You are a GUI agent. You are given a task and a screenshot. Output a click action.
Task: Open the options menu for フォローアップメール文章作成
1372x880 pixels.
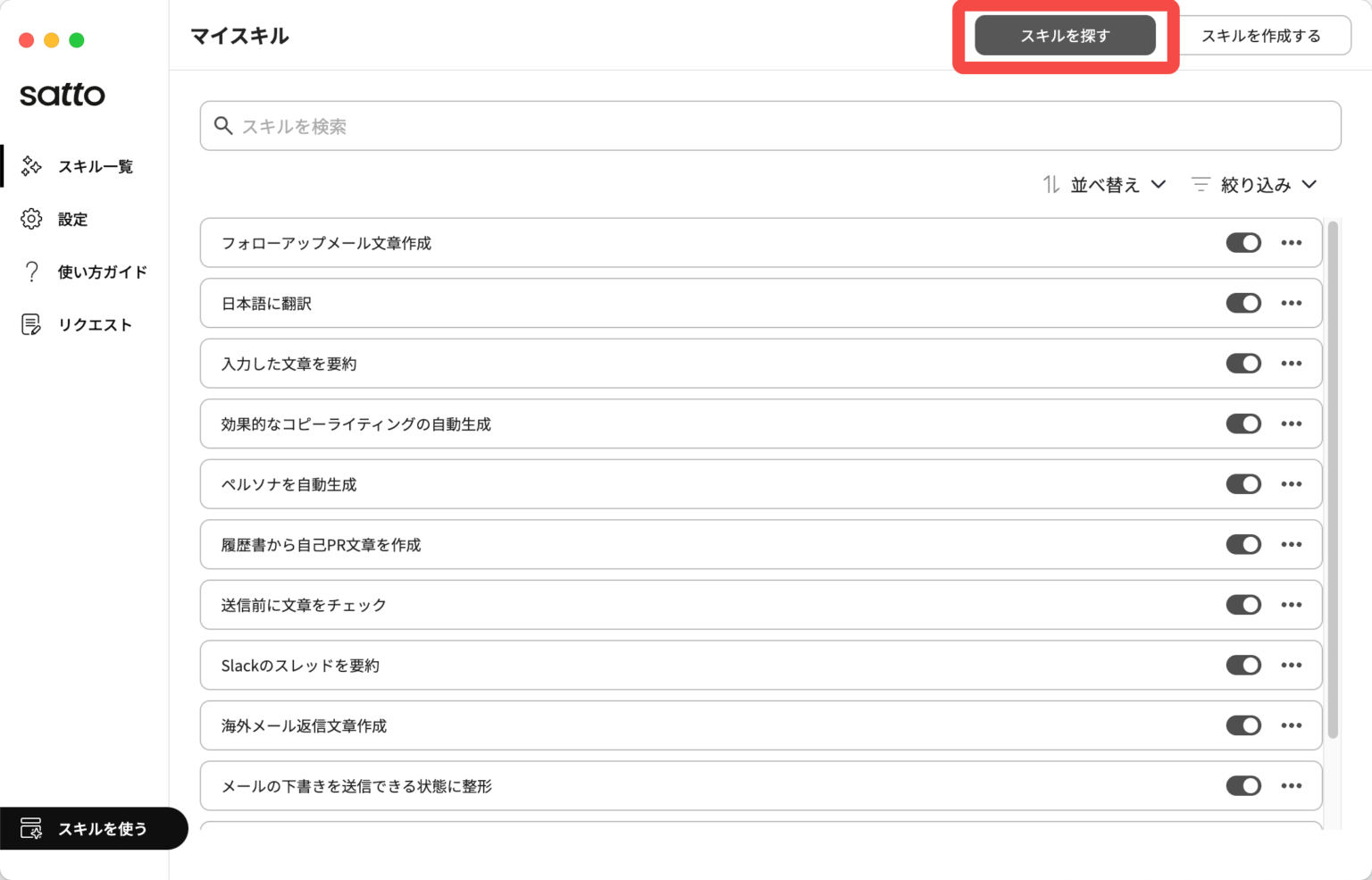[x=1292, y=242]
